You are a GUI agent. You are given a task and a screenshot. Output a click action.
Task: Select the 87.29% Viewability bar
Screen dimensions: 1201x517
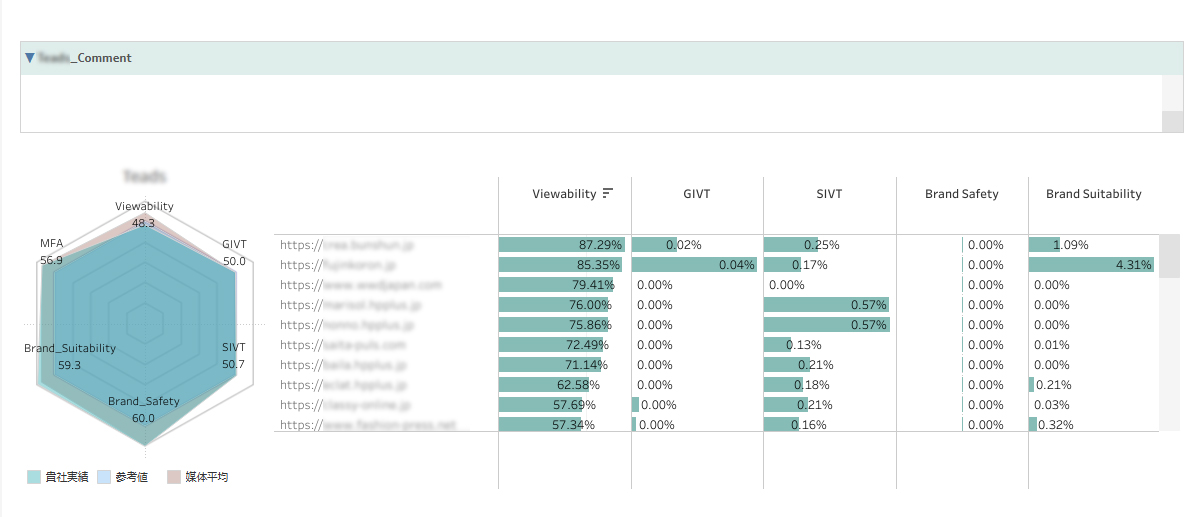pos(560,245)
